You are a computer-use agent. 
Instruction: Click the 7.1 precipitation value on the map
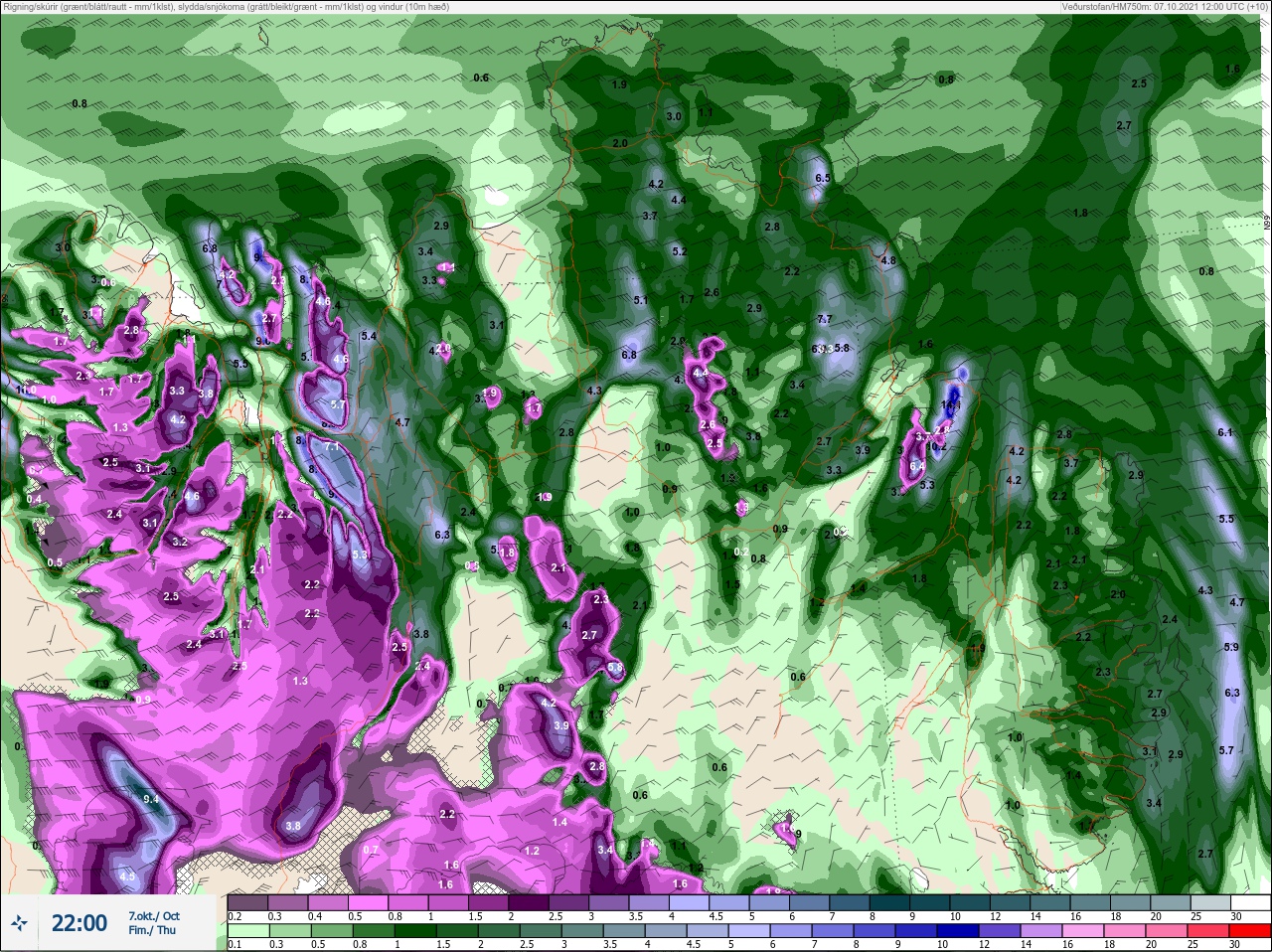(332, 447)
